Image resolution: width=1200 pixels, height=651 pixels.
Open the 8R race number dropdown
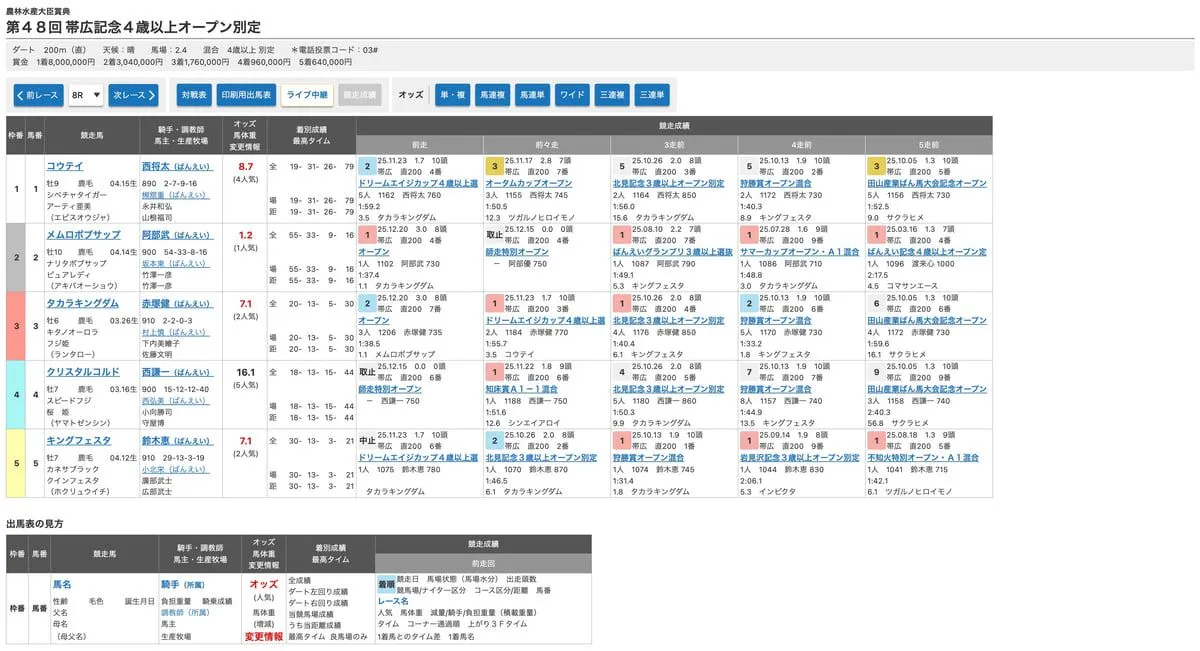tap(85, 95)
